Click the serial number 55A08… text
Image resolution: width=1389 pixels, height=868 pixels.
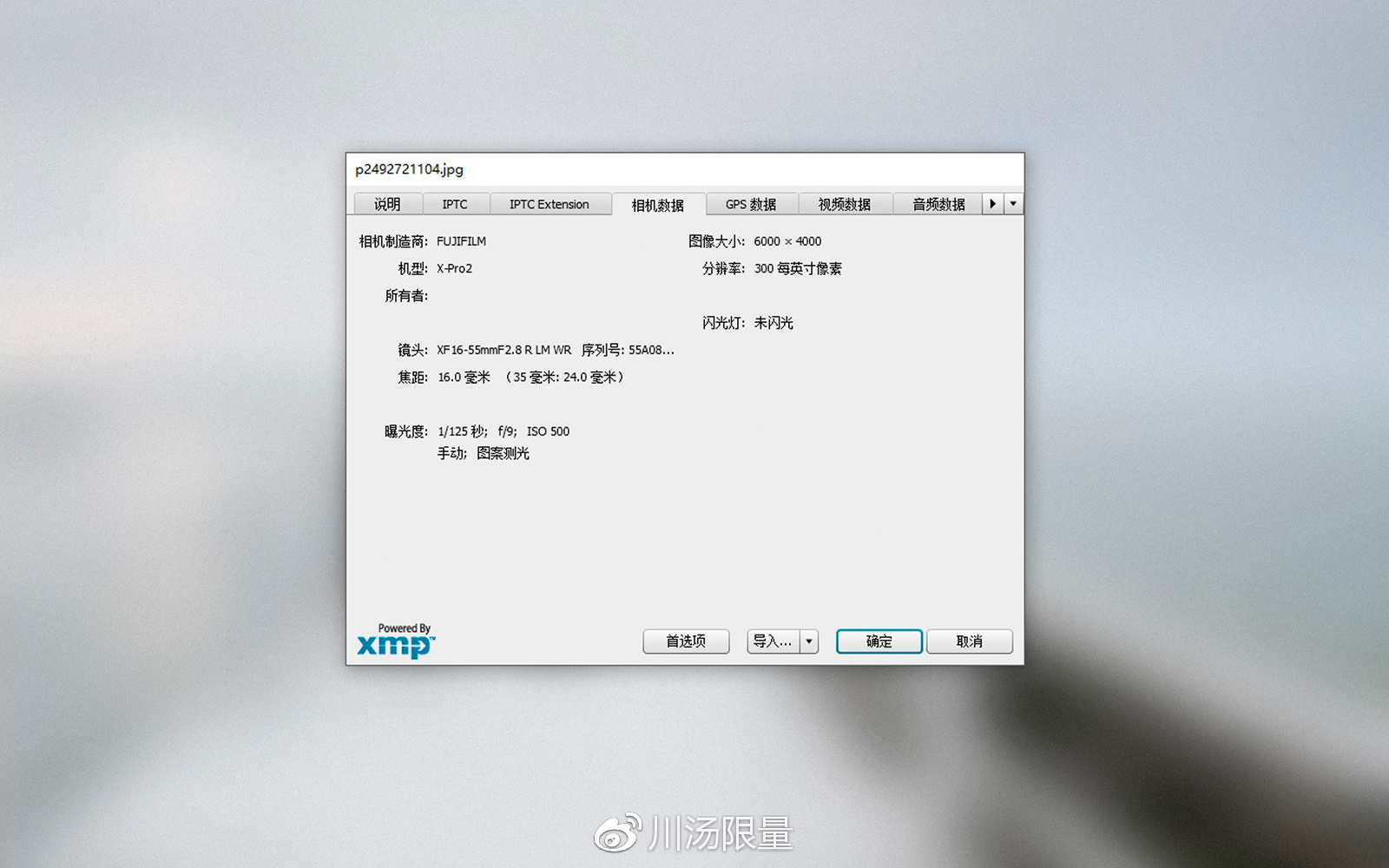(651, 350)
